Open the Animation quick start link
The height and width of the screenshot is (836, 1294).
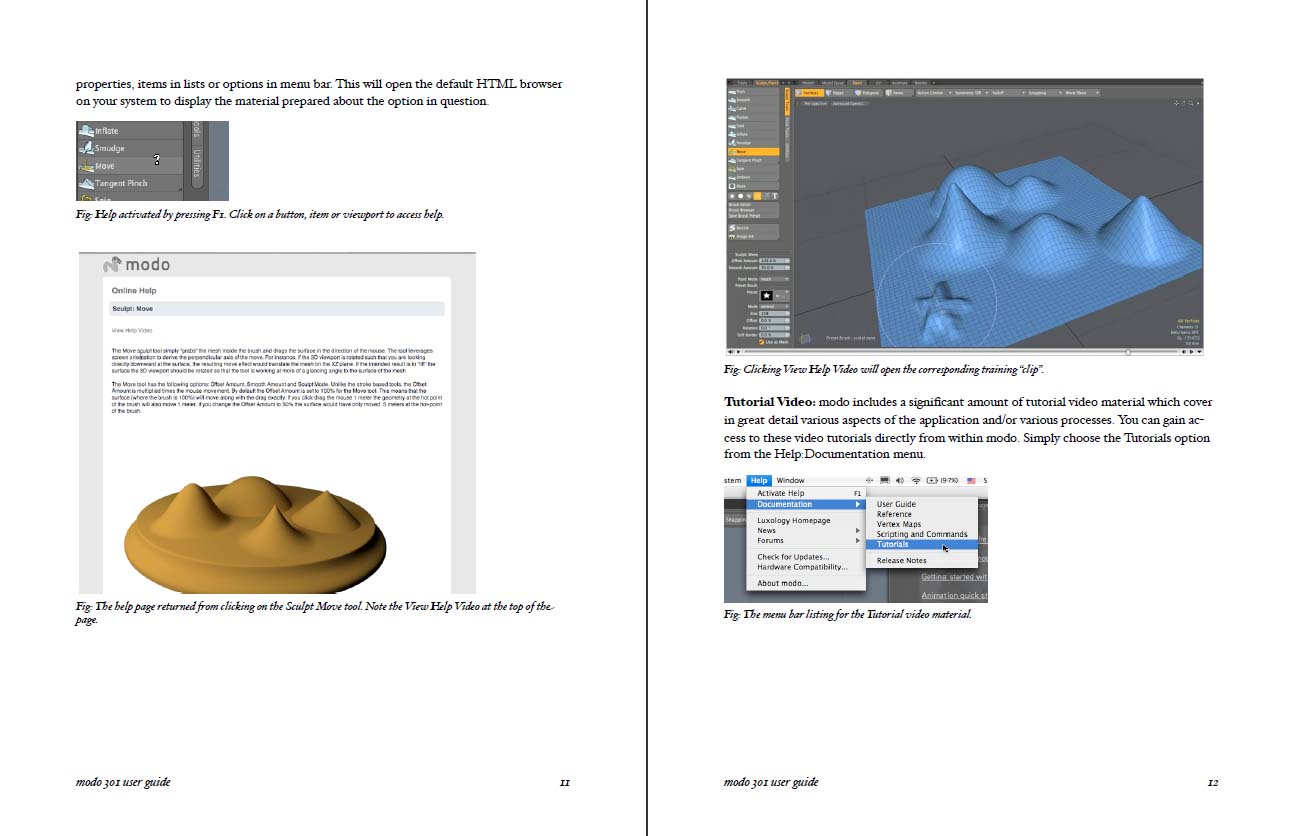pyautogui.click(x=954, y=595)
